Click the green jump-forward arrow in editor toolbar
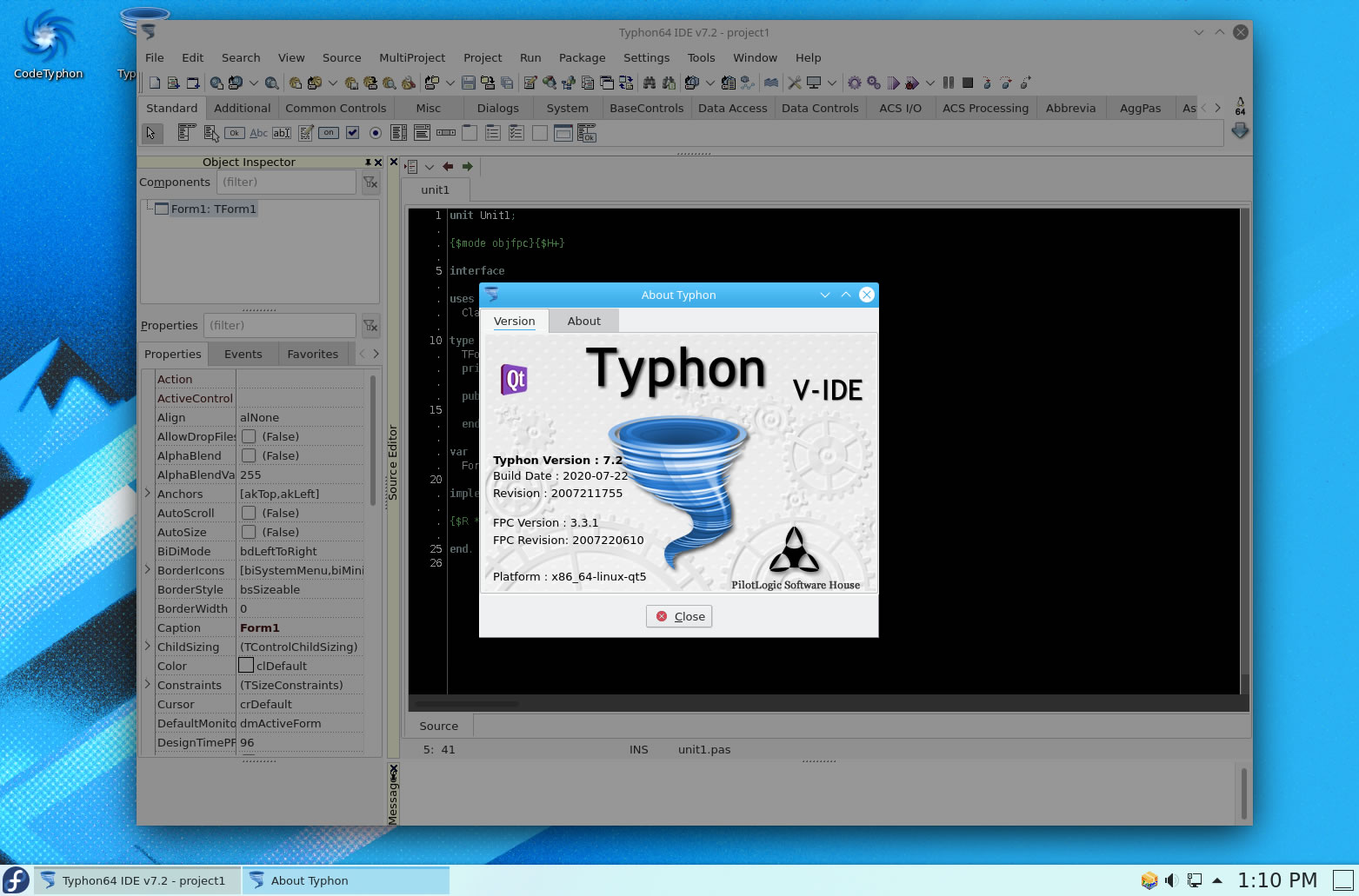Image resolution: width=1359 pixels, height=896 pixels. click(x=468, y=166)
